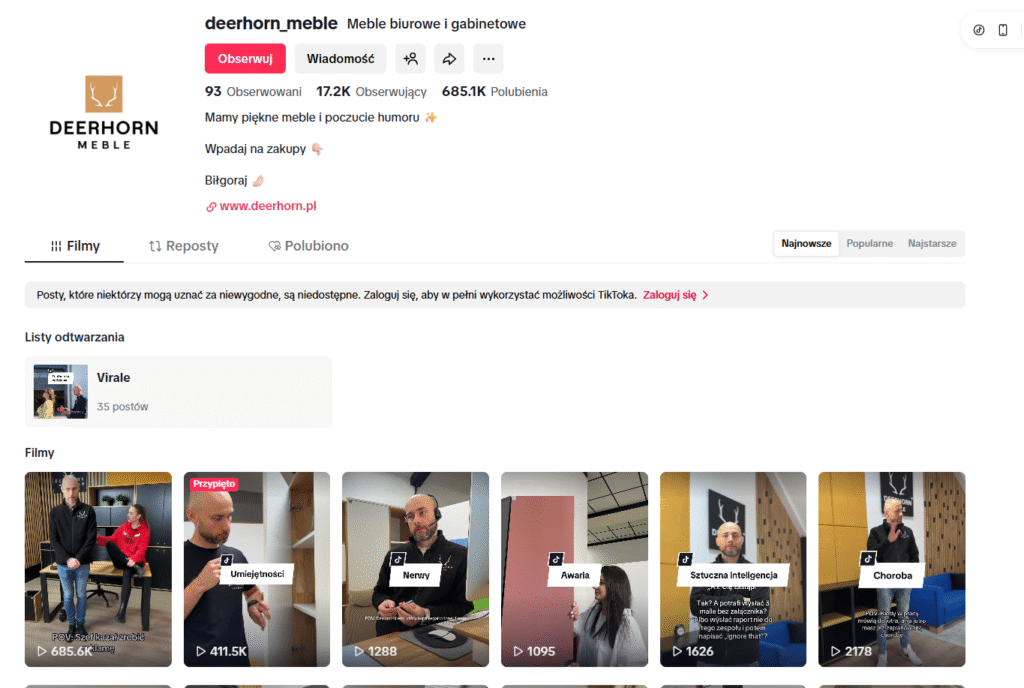
Task: Open the Sztuczna inteligencja video thumbnail
Action: pos(733,569)
